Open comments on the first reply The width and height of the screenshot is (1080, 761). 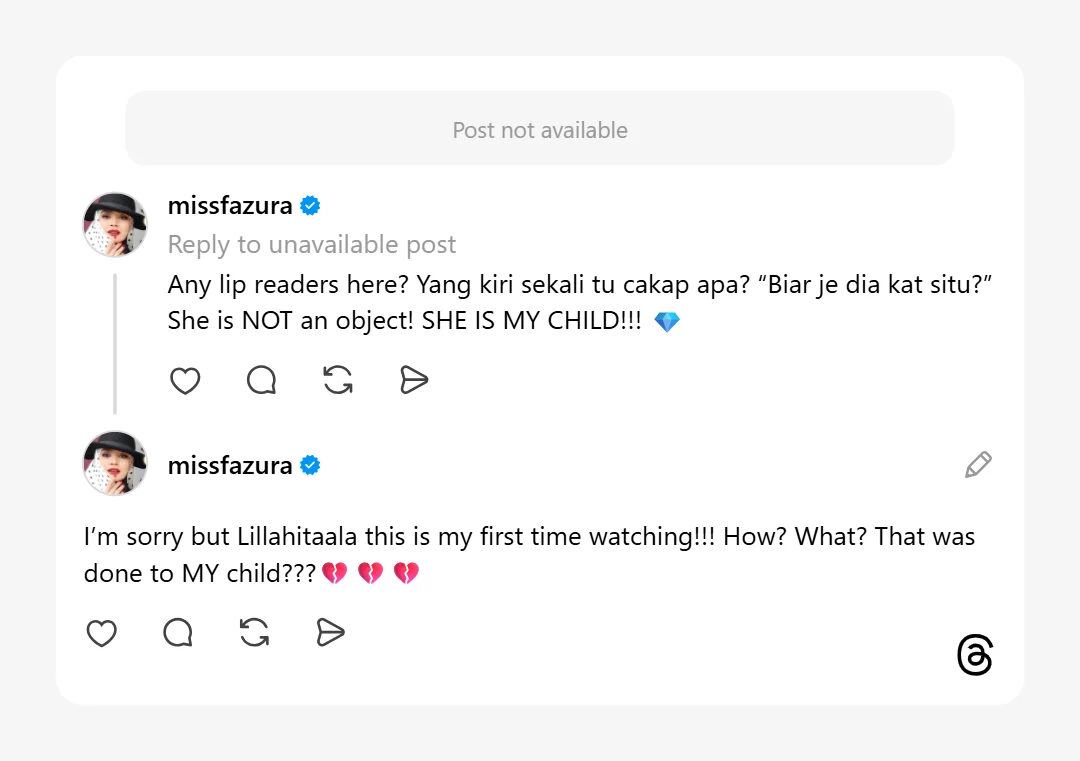(x=261, y=380)
